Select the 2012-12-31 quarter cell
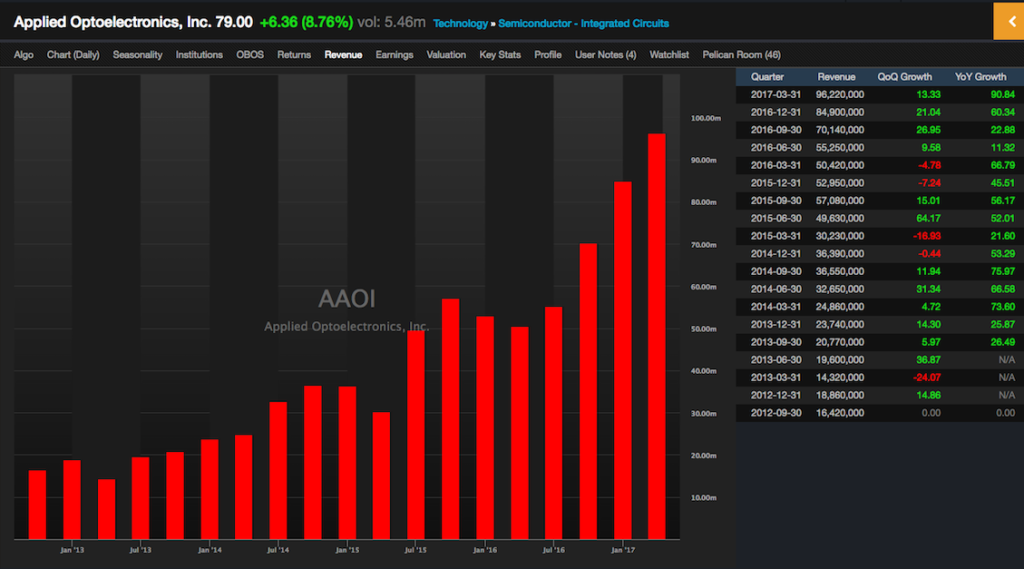 coord(776,395)
